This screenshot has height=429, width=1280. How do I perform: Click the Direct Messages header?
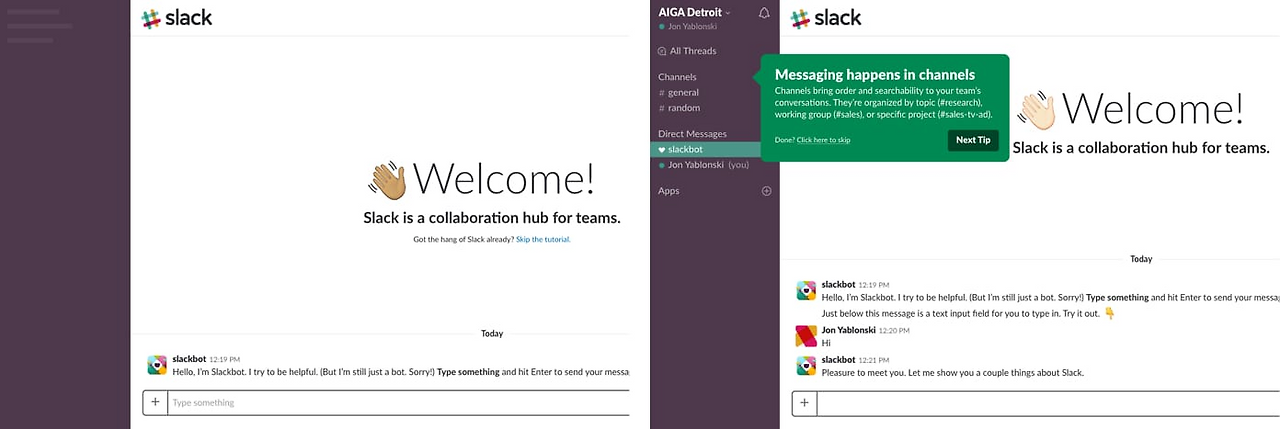(692, 134)
